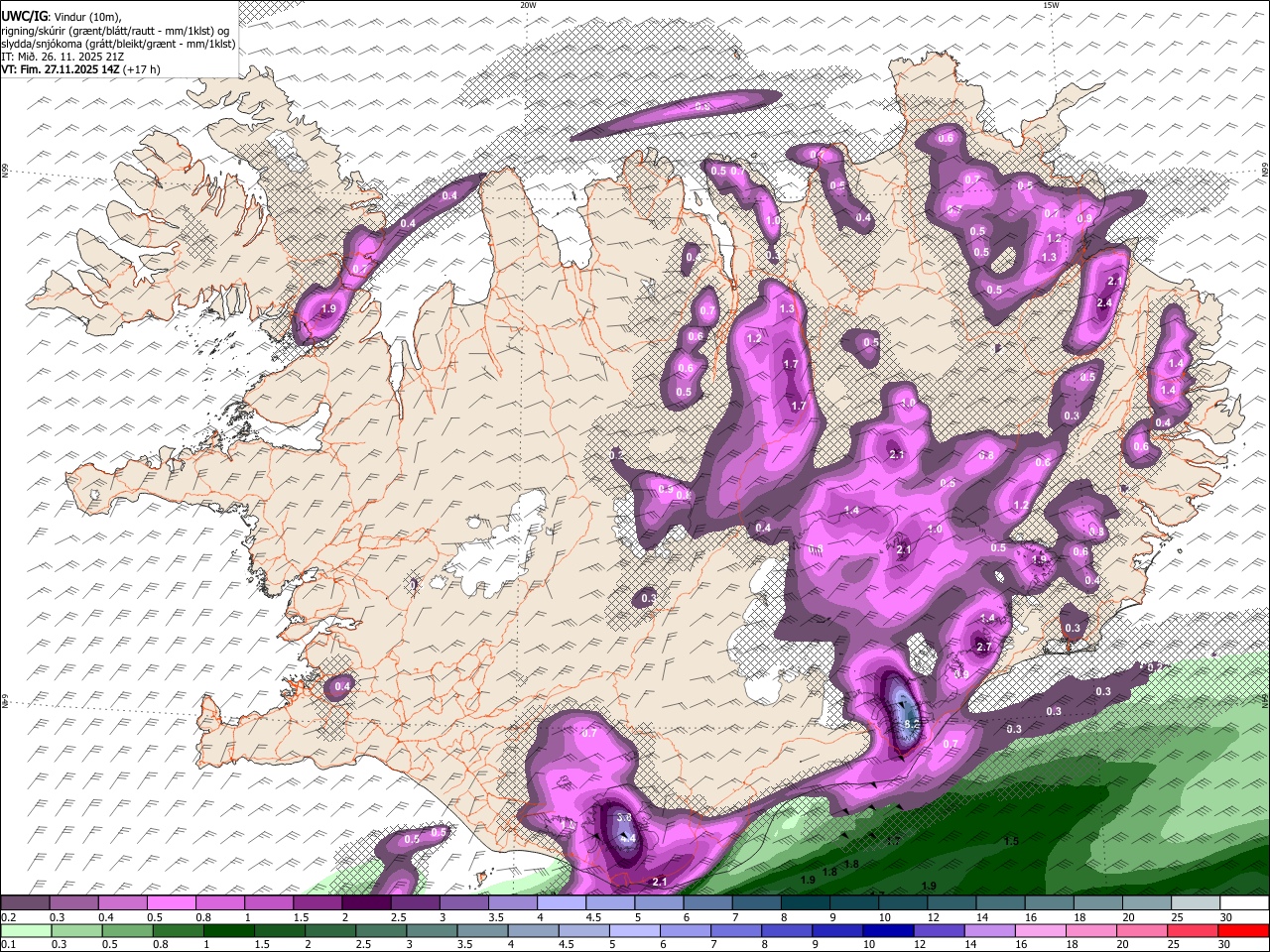Click the 10 label in the lower legend row
Image resolution: width=1270 pixels, height=952 pixels.
tap(868, 944)
